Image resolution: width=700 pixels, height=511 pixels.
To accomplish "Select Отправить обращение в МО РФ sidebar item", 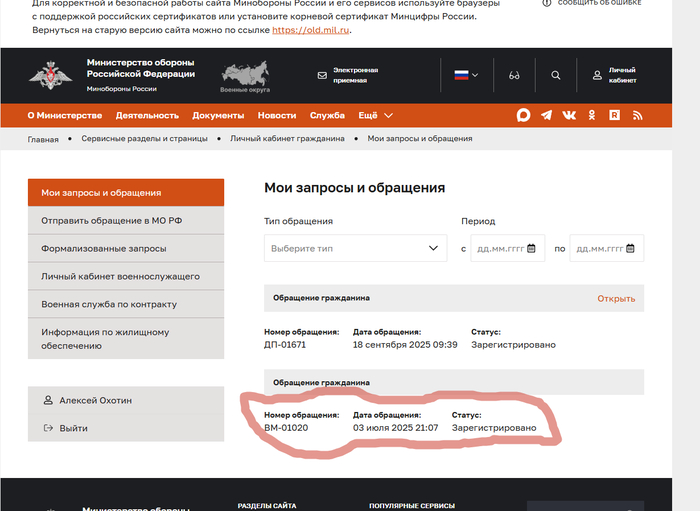I will pos(109,220).
